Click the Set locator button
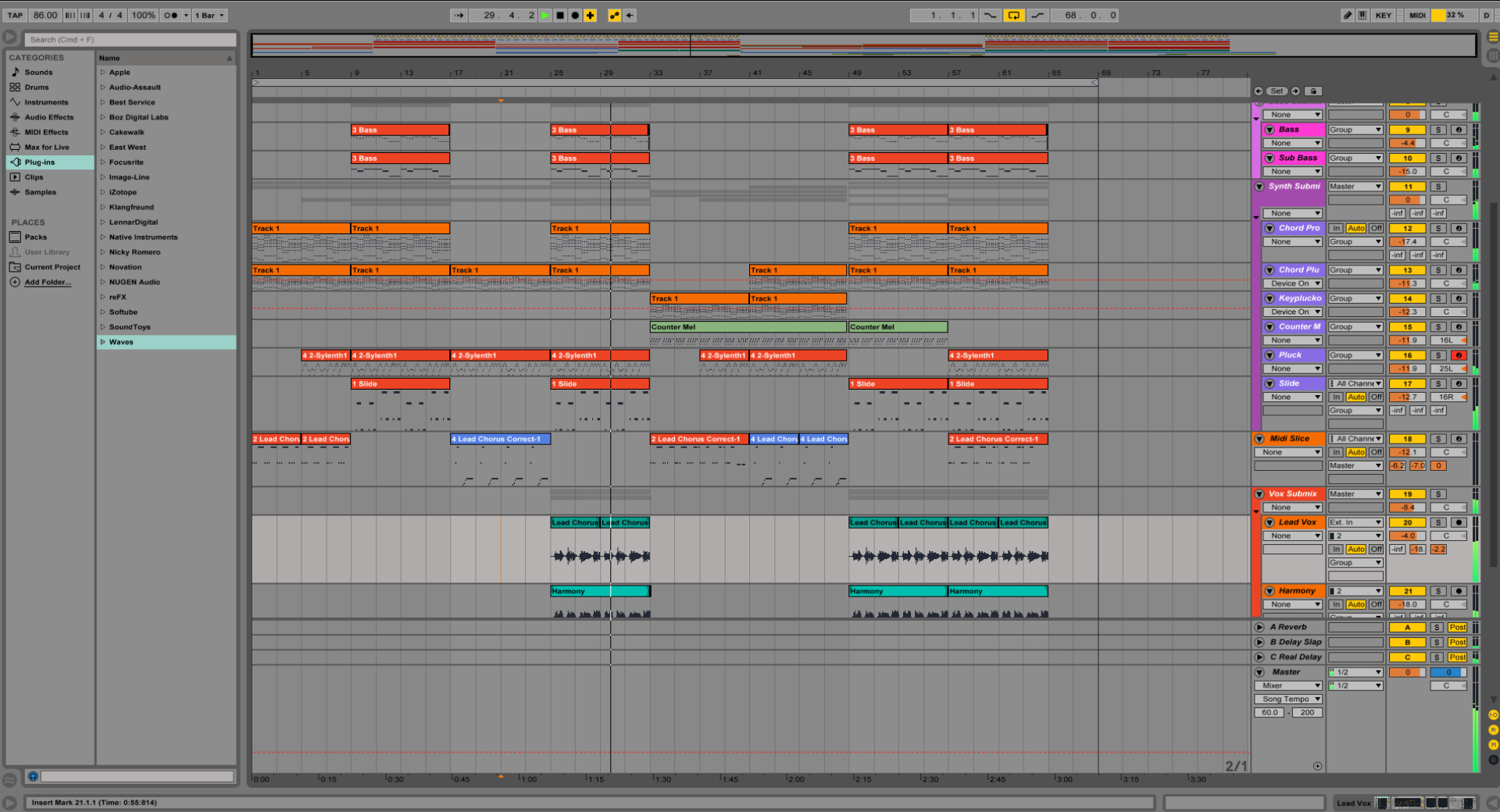The height and width of the screenshot is (812, 1500). click(1277, 91)
